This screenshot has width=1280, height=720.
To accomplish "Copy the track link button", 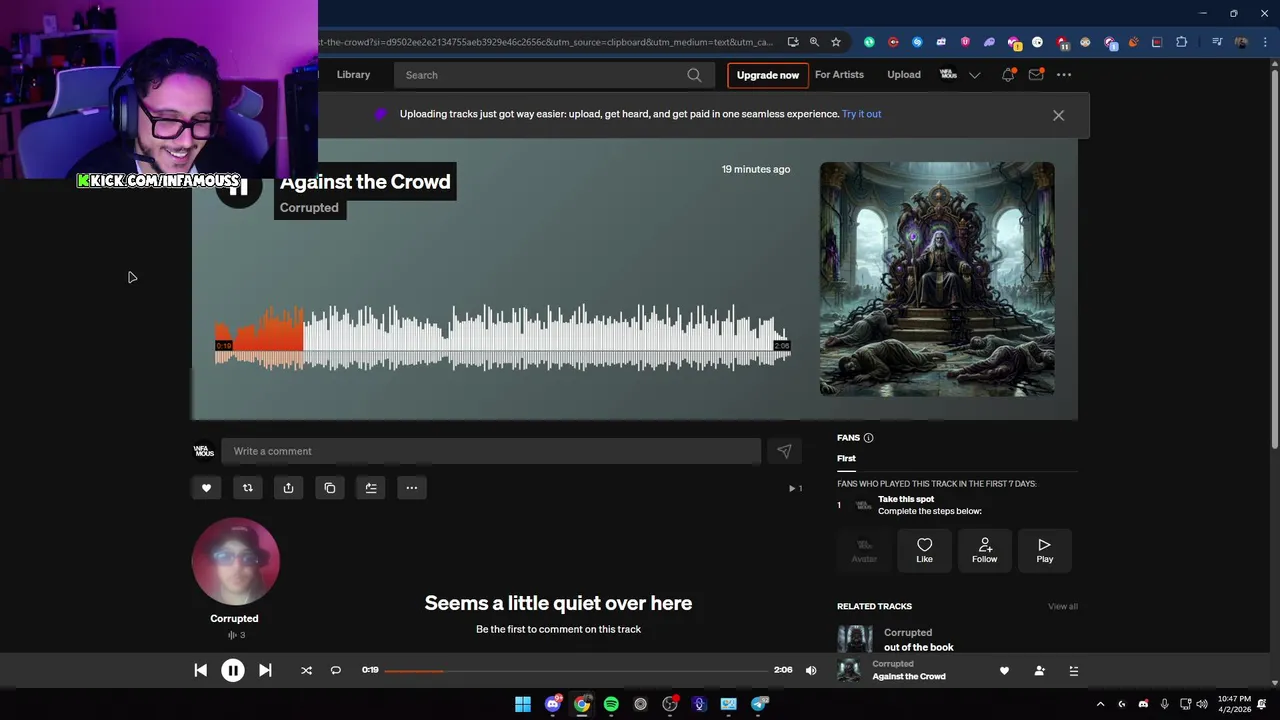I will (329, 488).
